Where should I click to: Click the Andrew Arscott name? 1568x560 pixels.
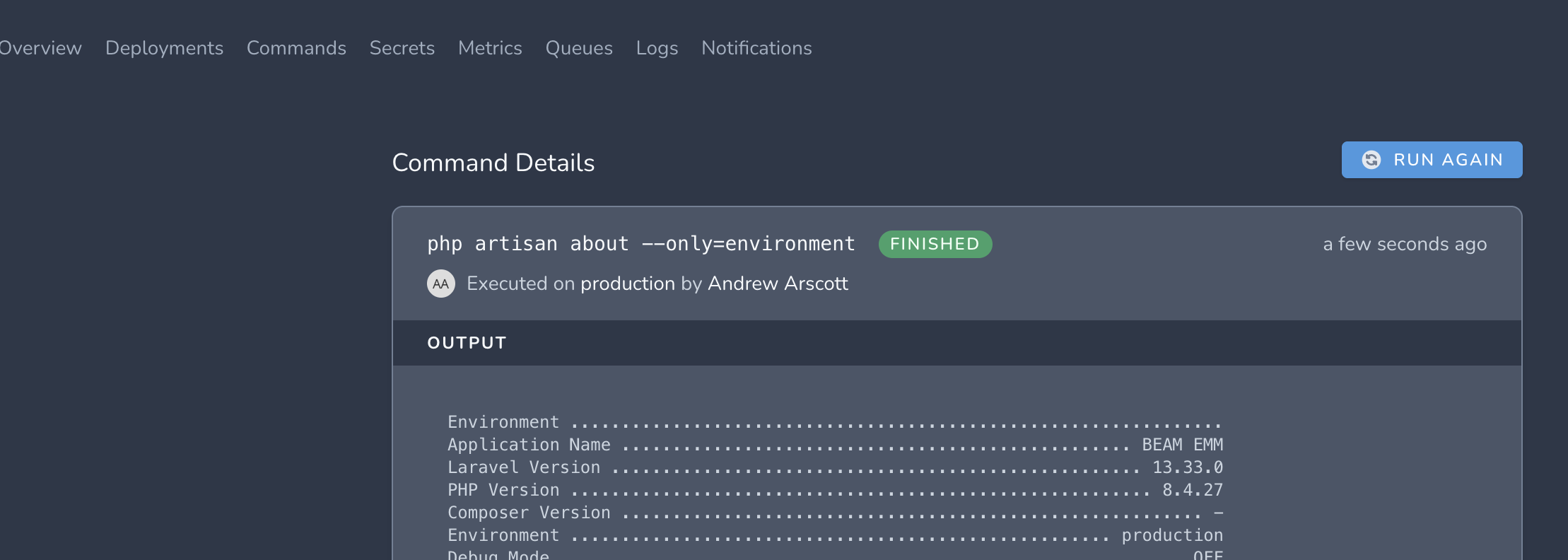coord(778,284)
